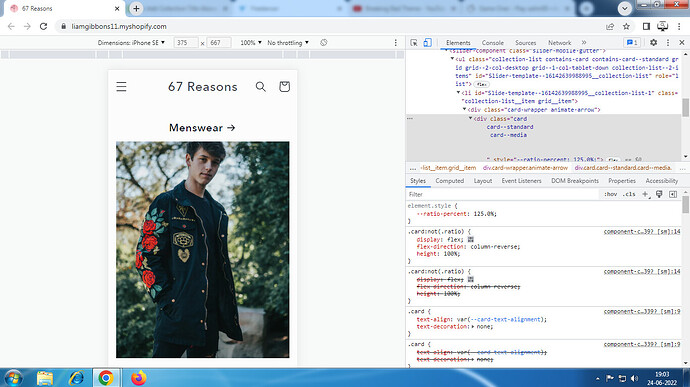Open the issues counter badge
The width and height of the screenshot is (690, 387).
click(x=632, y=43)
